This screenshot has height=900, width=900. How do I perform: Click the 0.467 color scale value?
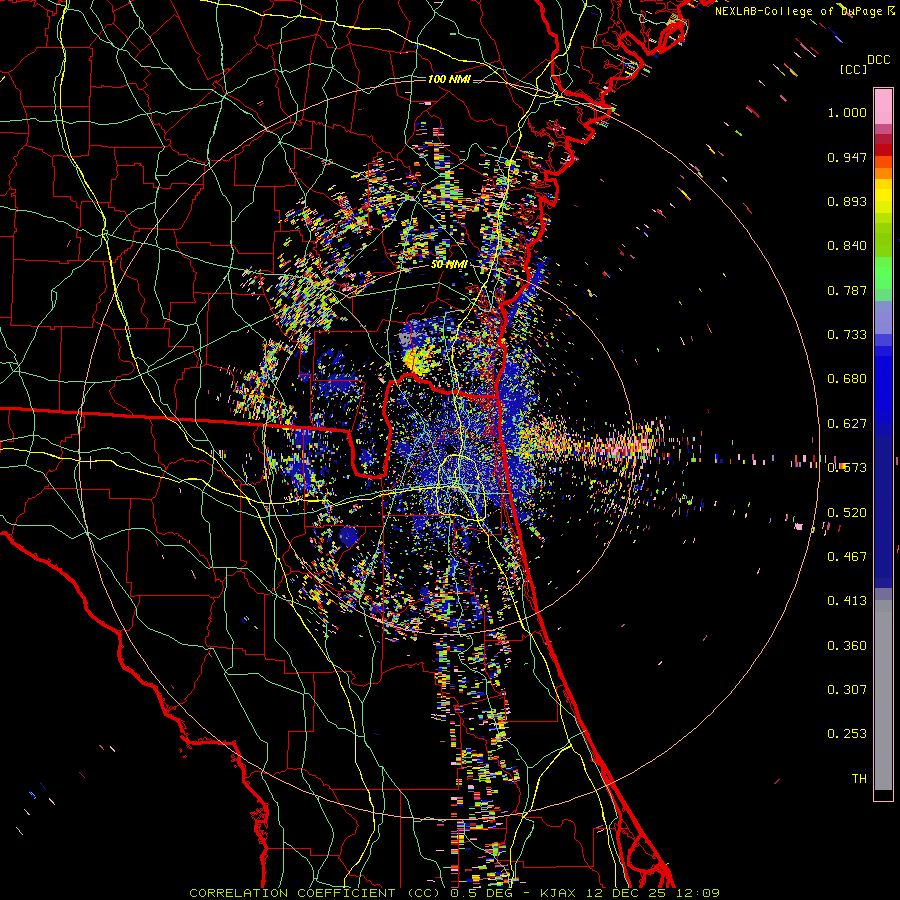pyautogui.click(x=847, y=557)
